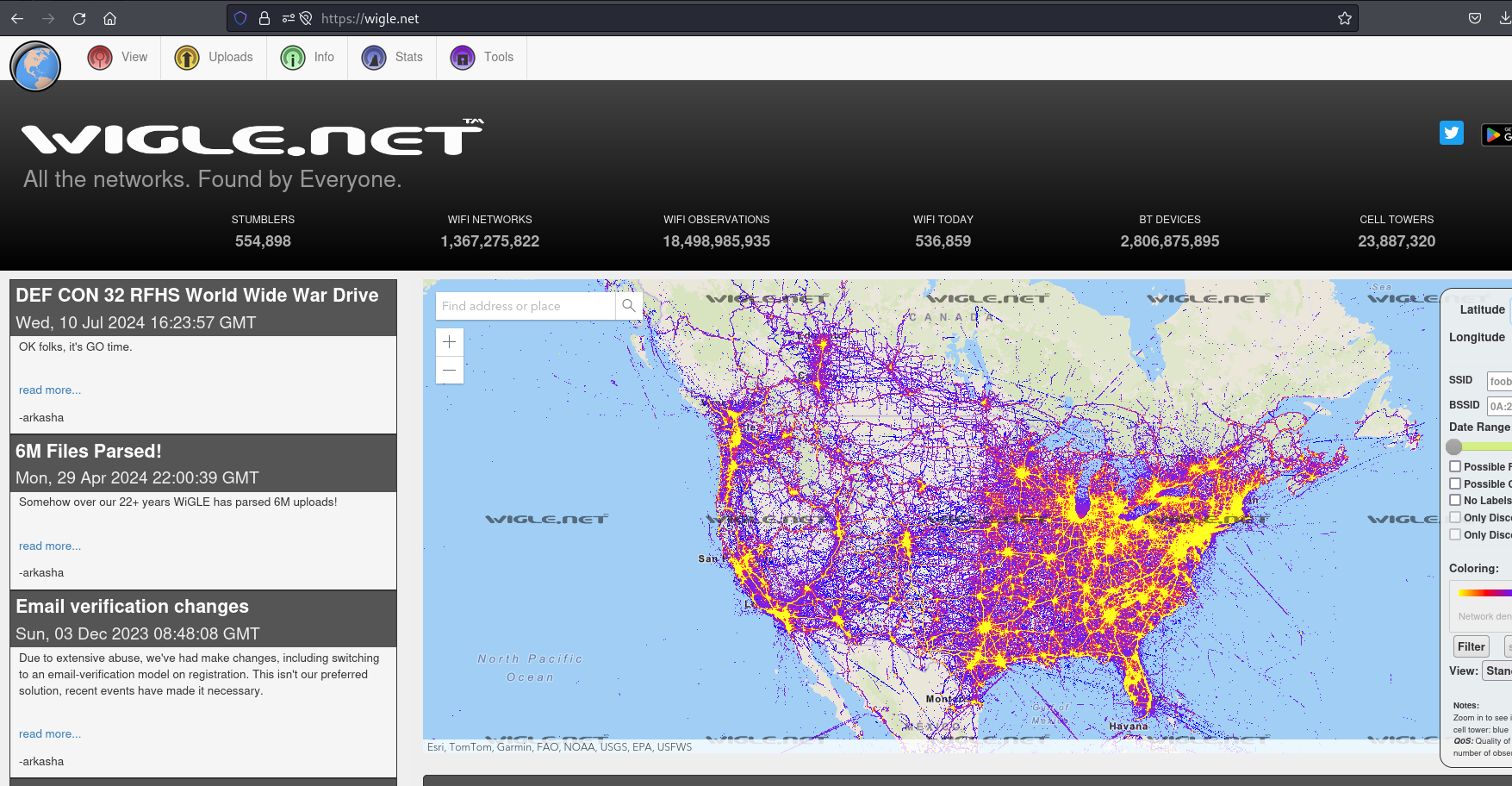
Task: Click the SSID input field
Action: coord(1500,381)
